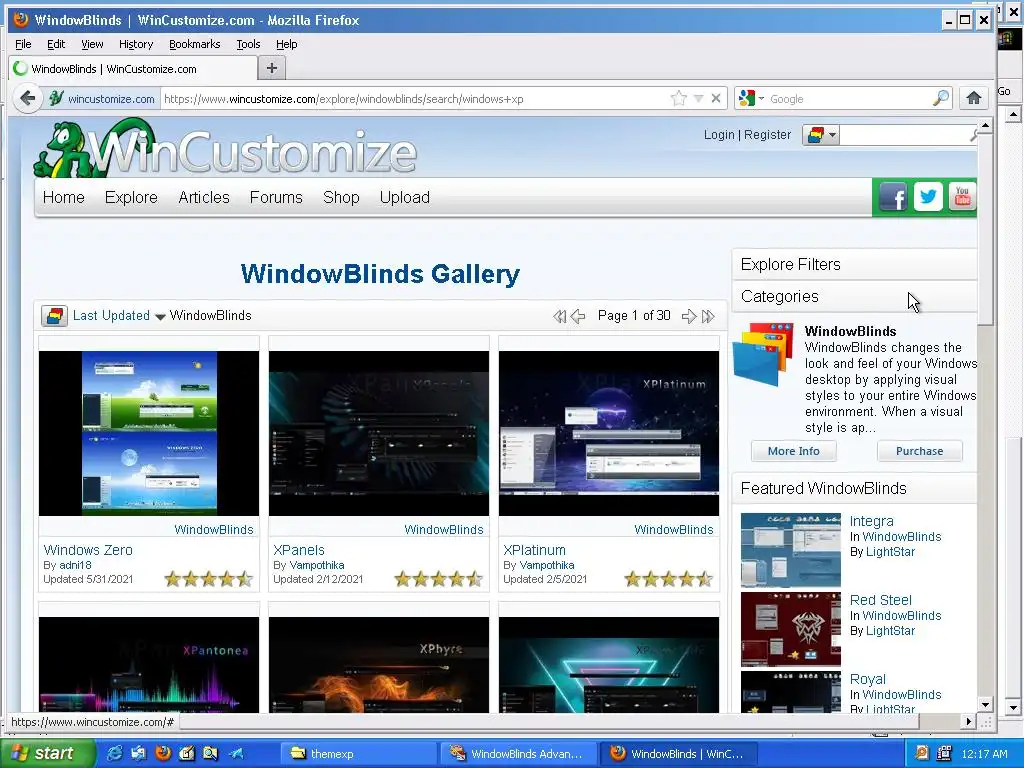This screenshot has width=1024, height=768.
Task: Click the wincustomize.com site identity icon
Action: tap(103, 99)
